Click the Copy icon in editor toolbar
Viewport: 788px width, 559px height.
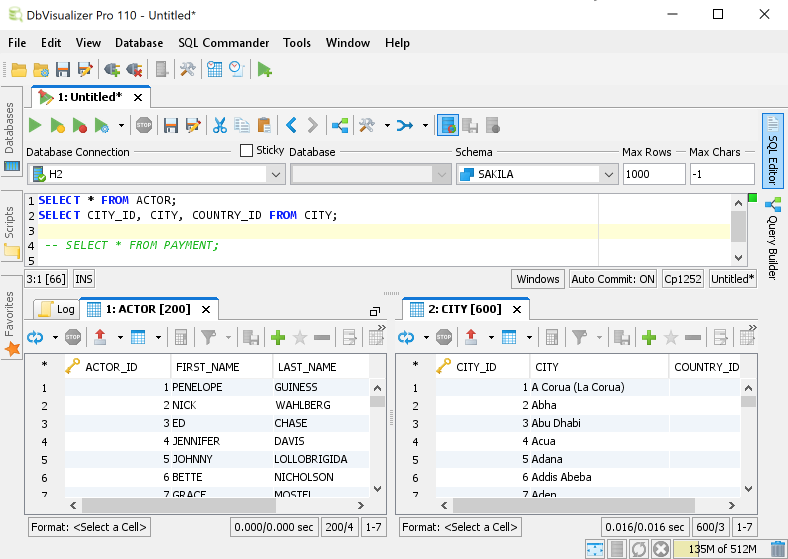point(242,125)
